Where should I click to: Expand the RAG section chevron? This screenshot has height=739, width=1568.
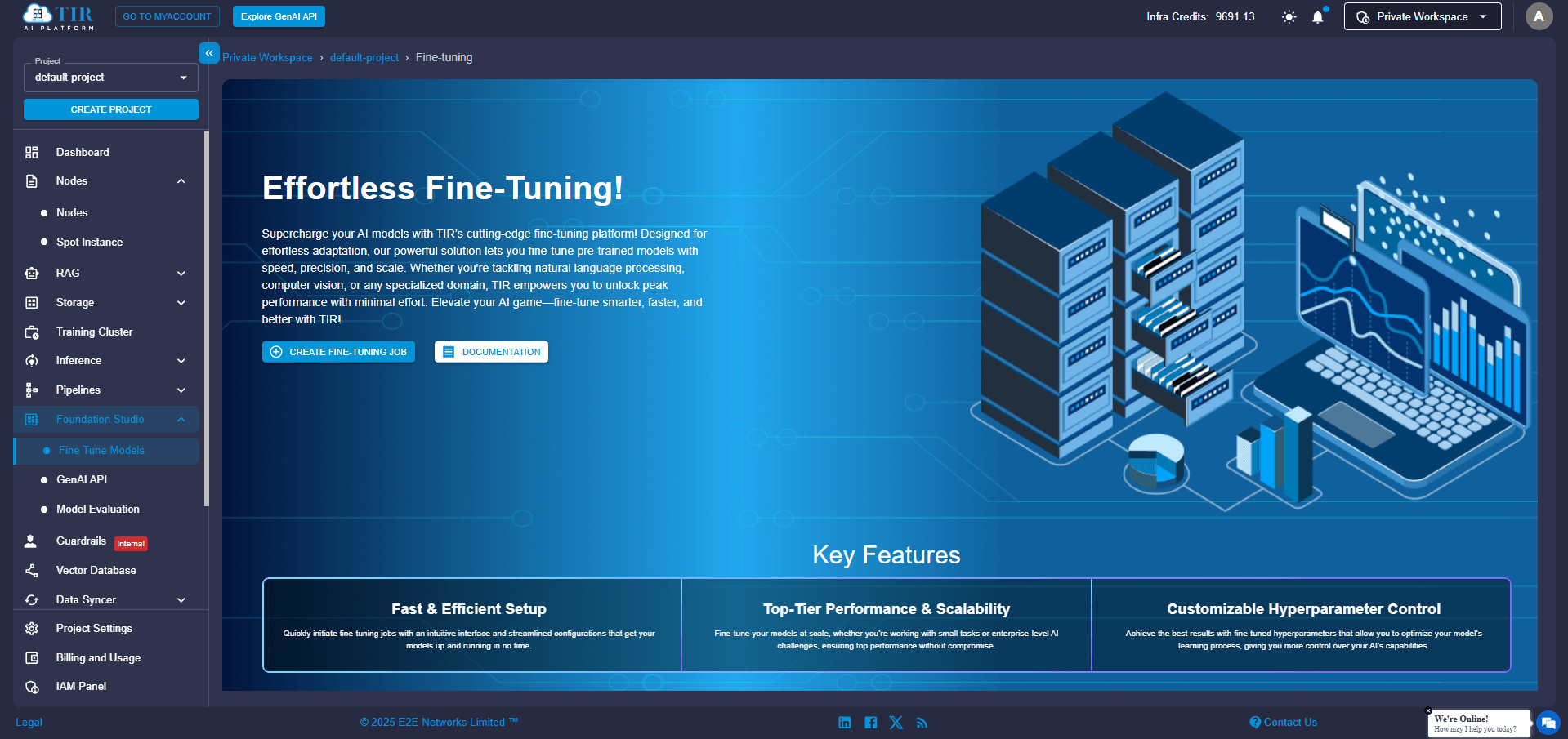181,274
